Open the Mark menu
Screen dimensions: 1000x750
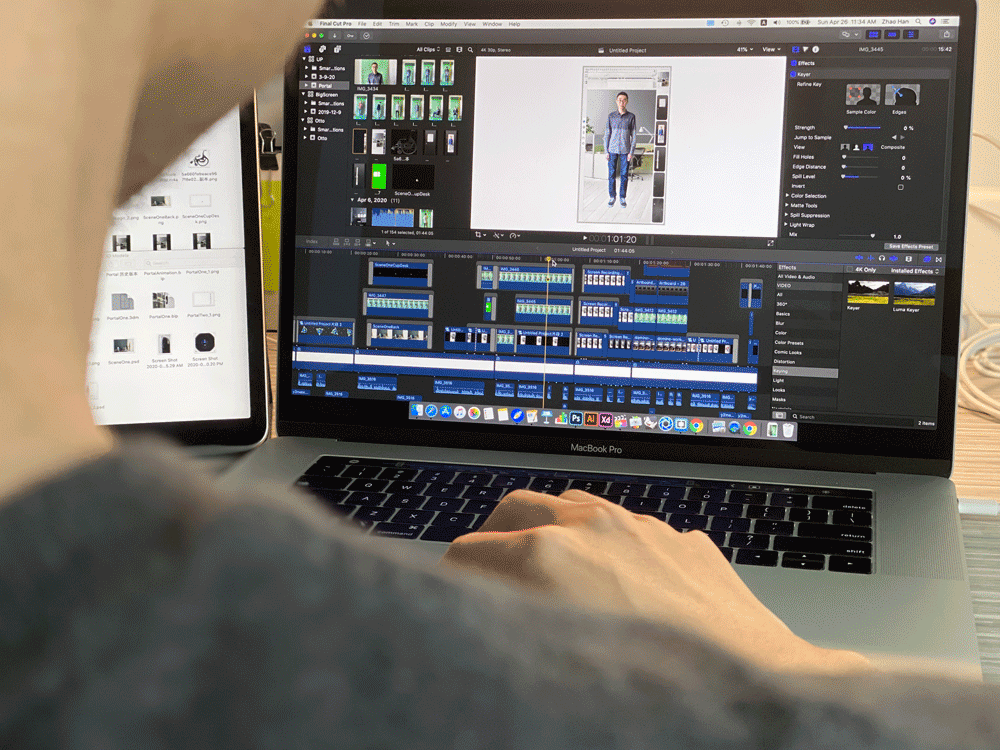[x=411, y=24]
